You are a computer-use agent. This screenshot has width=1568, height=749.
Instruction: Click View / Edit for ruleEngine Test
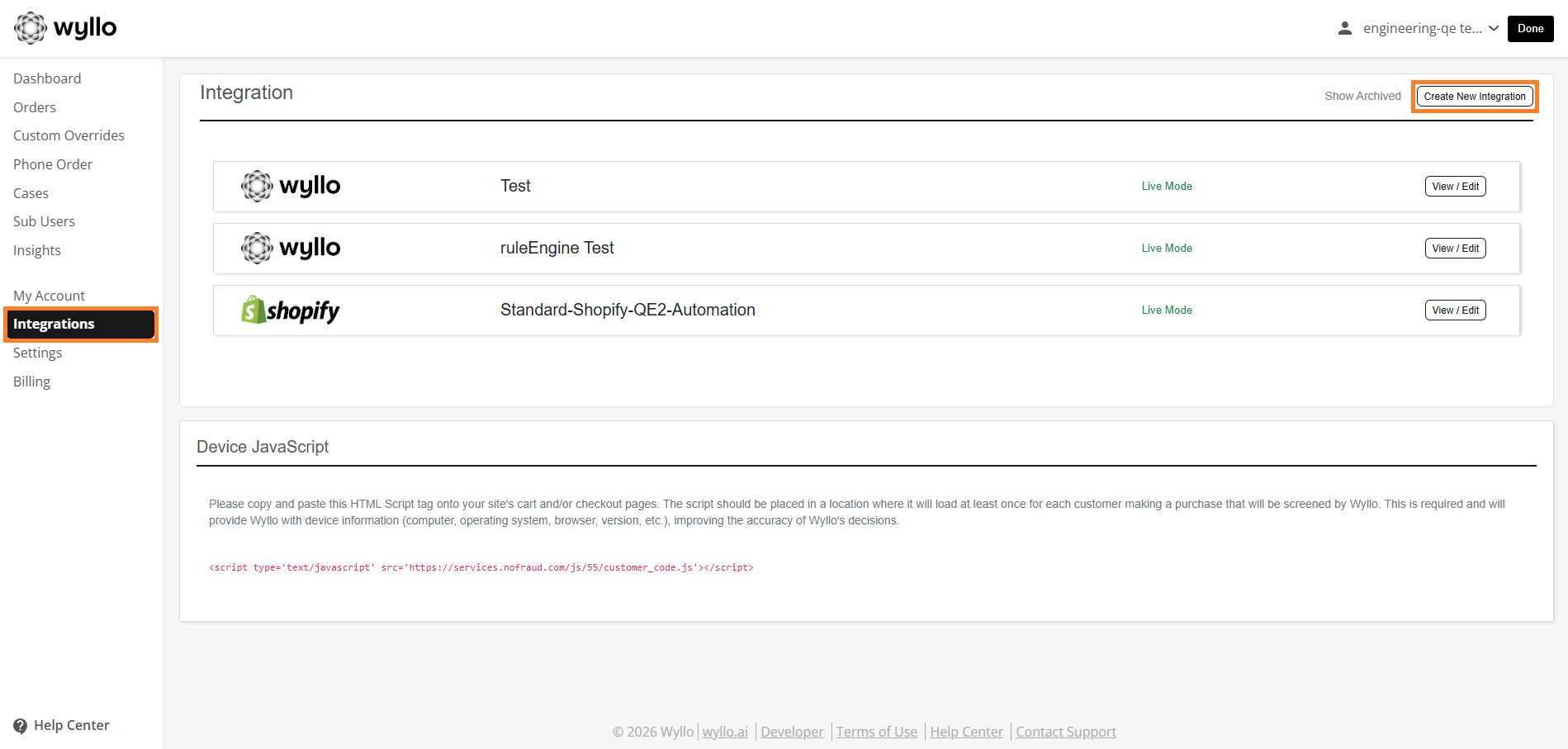[x=1455, y=249]
